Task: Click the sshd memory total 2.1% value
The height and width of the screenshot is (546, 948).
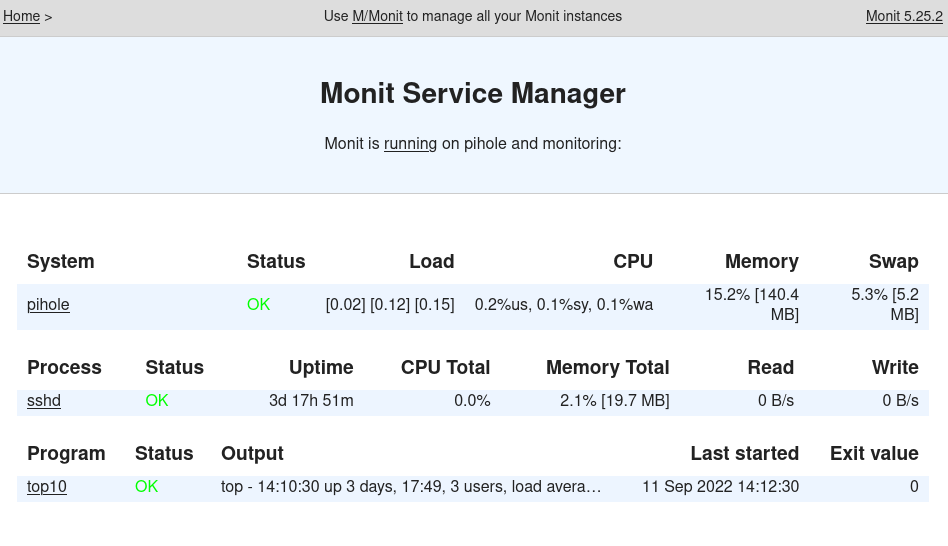Action: click(x=614, y=401)
